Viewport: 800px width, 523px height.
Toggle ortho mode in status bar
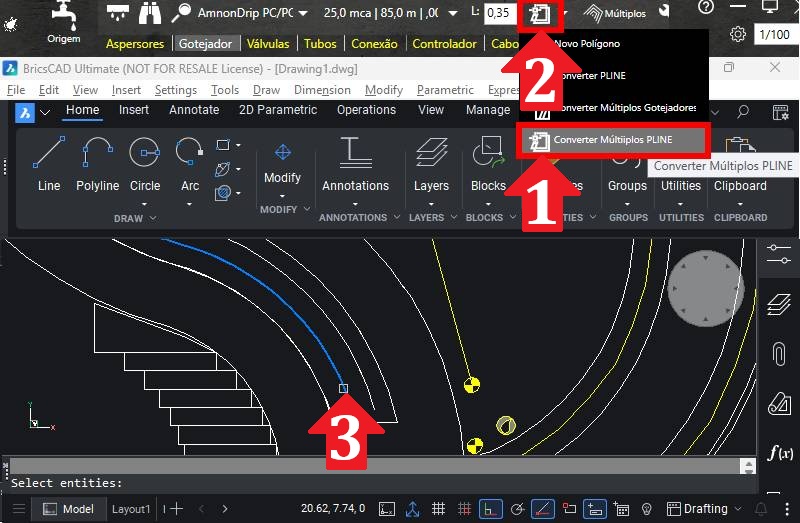(490, 509)
